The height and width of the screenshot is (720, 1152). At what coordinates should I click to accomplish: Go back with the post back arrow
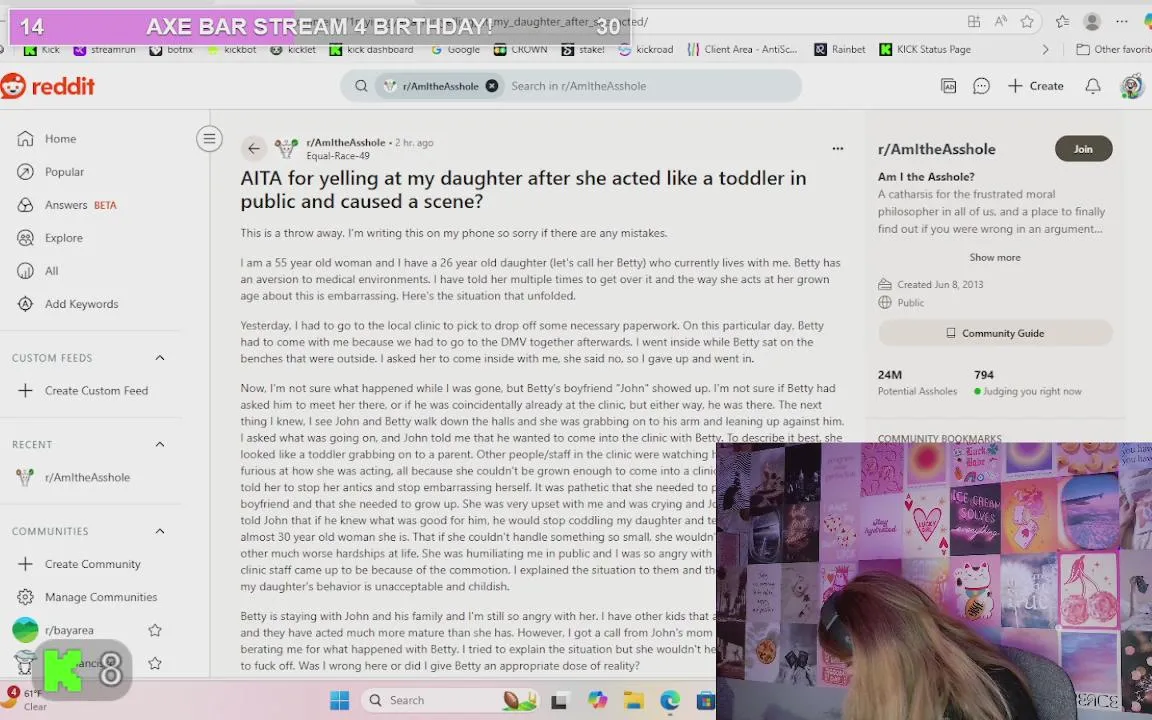[253, 148]
